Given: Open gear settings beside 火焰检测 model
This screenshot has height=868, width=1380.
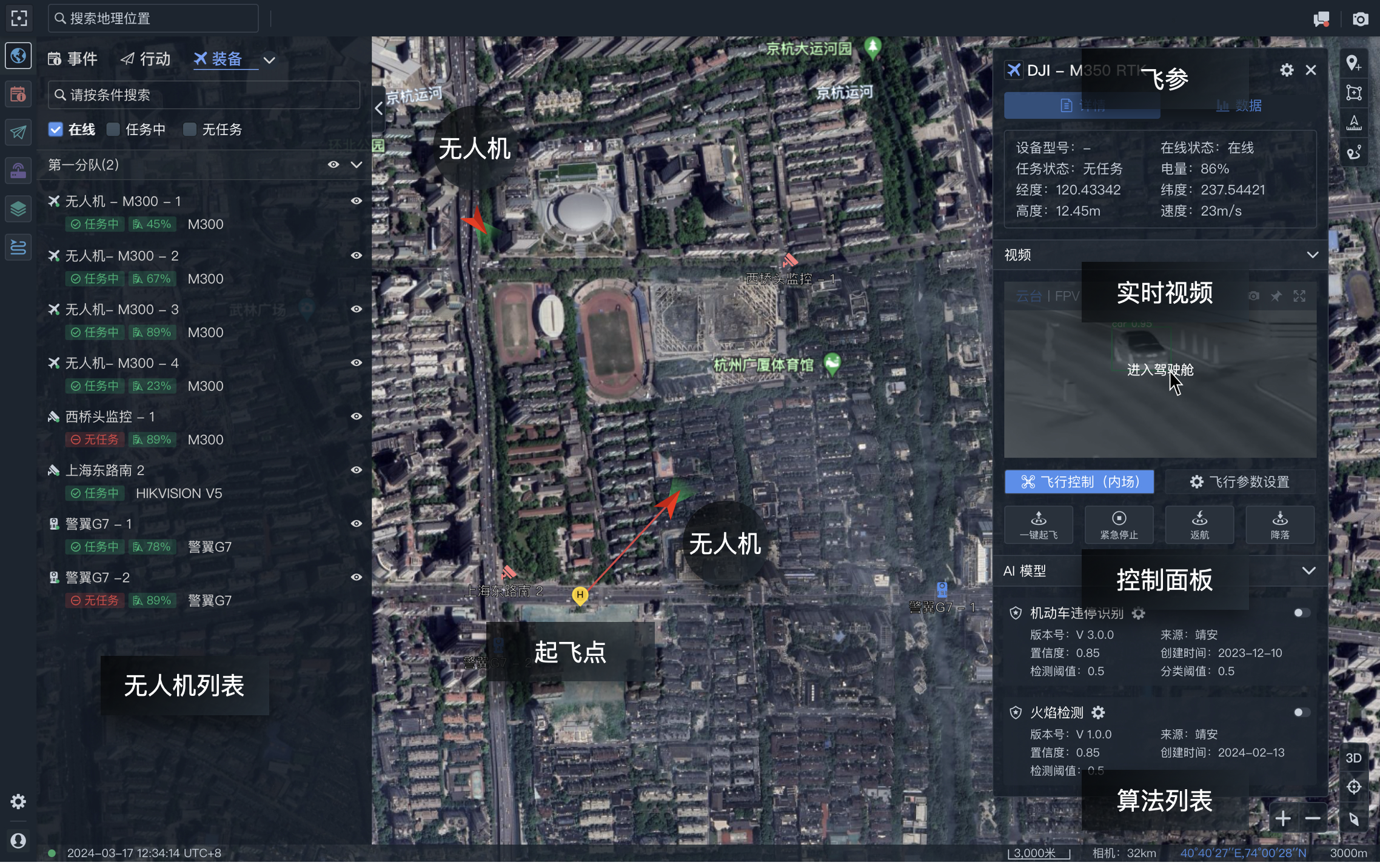Looking at the screenshot, I should 1098,712.
